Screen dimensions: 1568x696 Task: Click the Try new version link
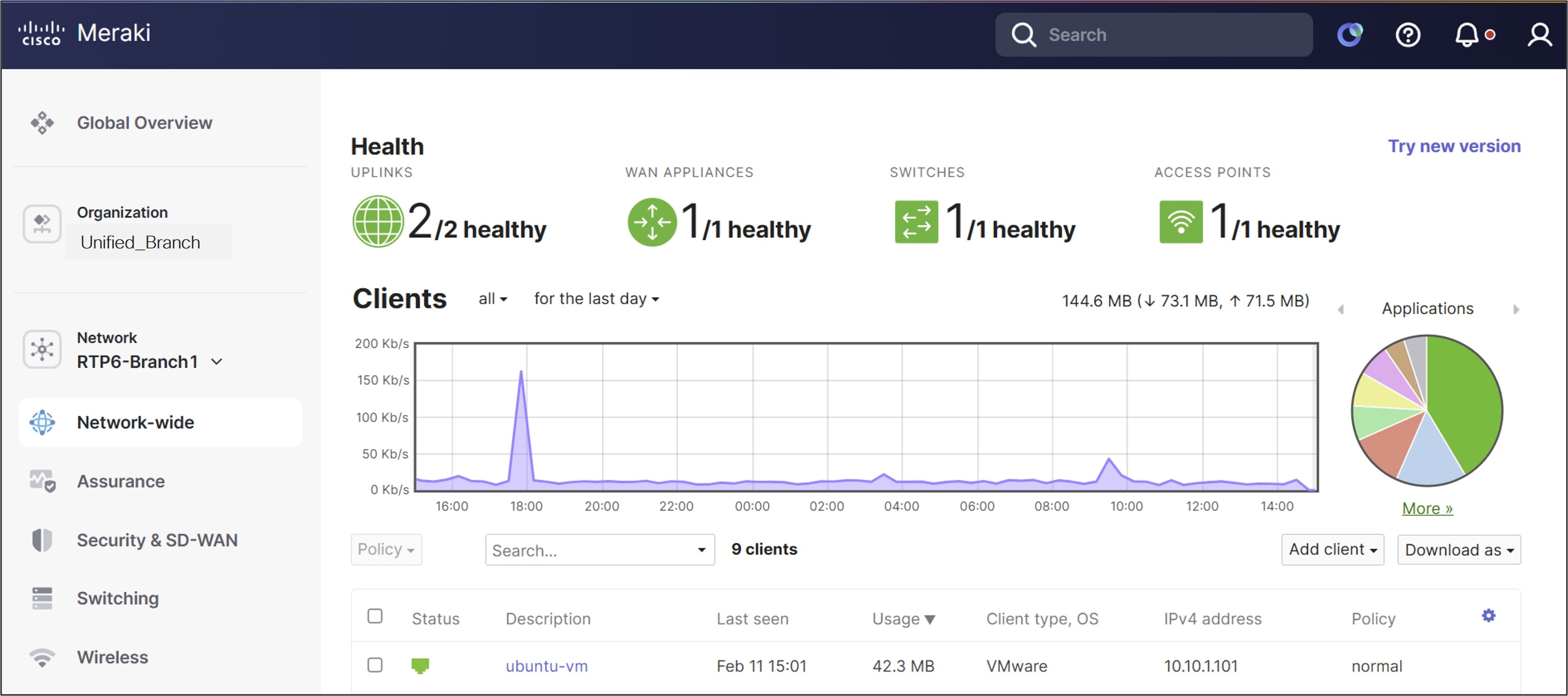(x=1454, y=146)
